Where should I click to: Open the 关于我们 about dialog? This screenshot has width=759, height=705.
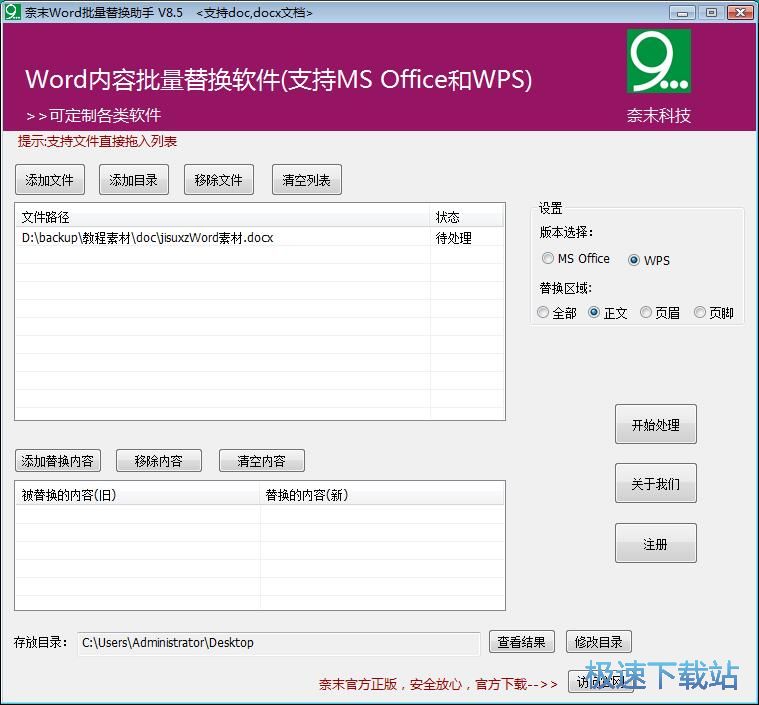coord(655,484)
